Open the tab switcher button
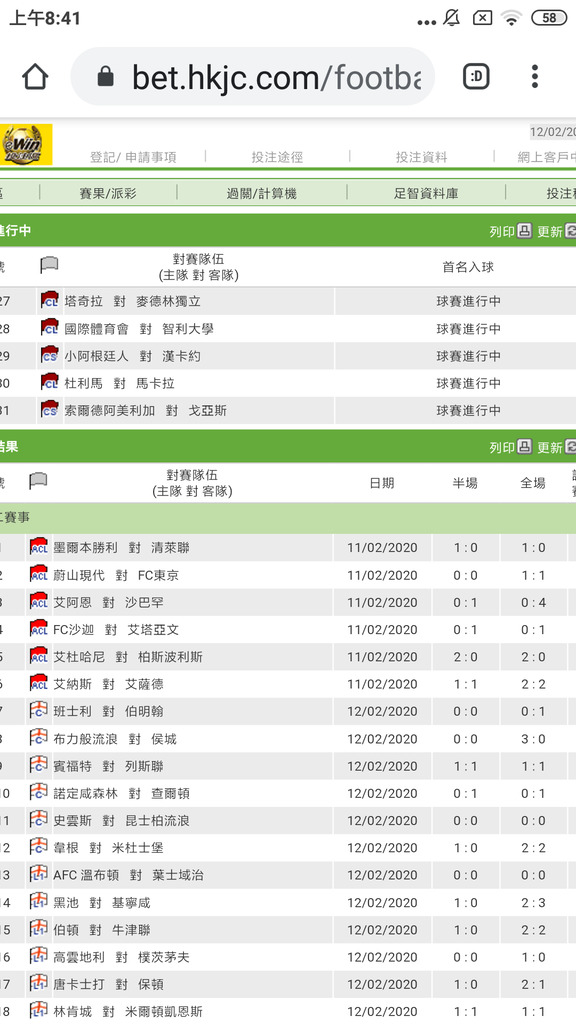The image size is (576, 1024). click(476, 77)
